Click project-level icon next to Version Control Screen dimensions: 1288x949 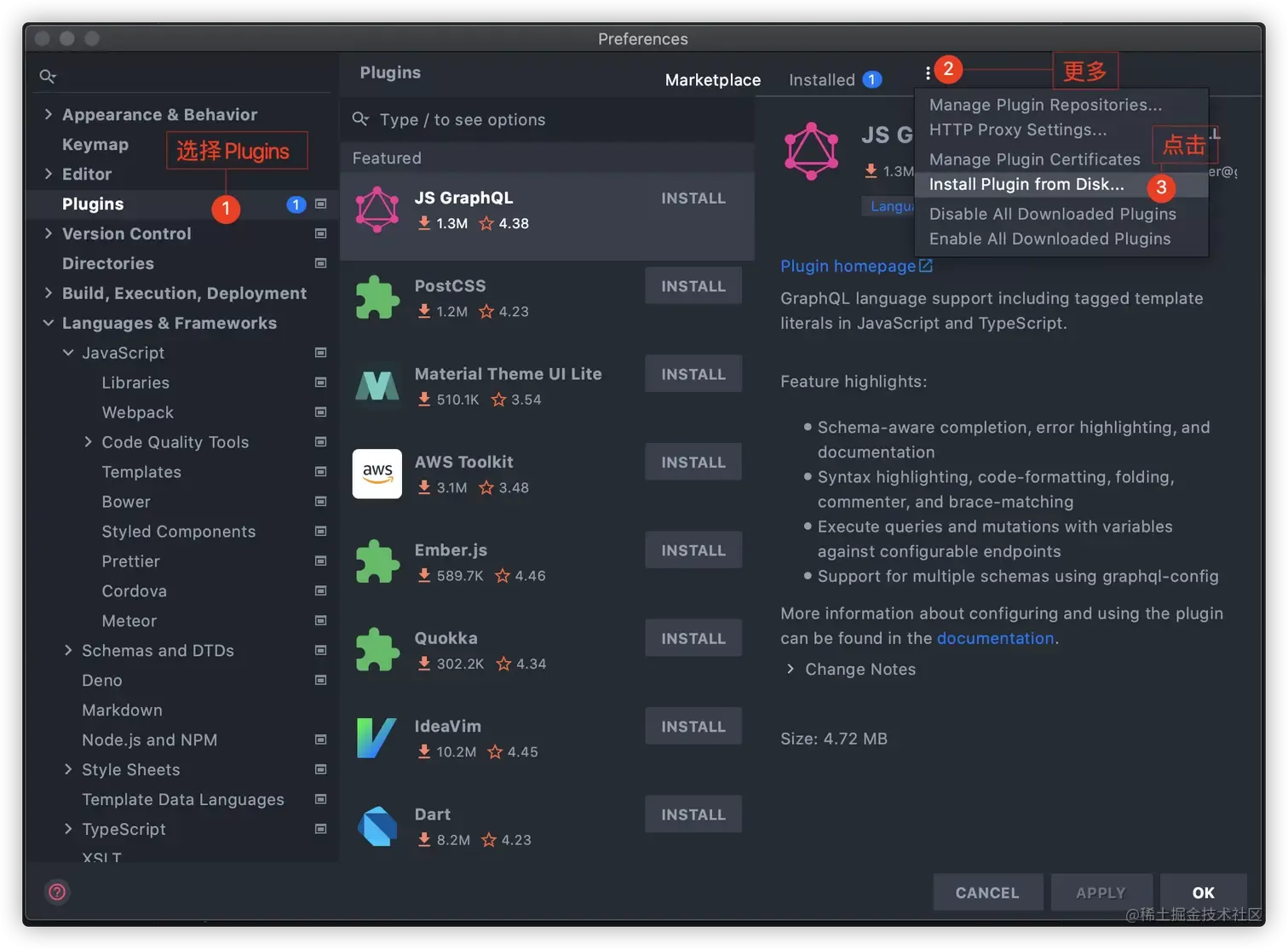(x=320, y=233)
